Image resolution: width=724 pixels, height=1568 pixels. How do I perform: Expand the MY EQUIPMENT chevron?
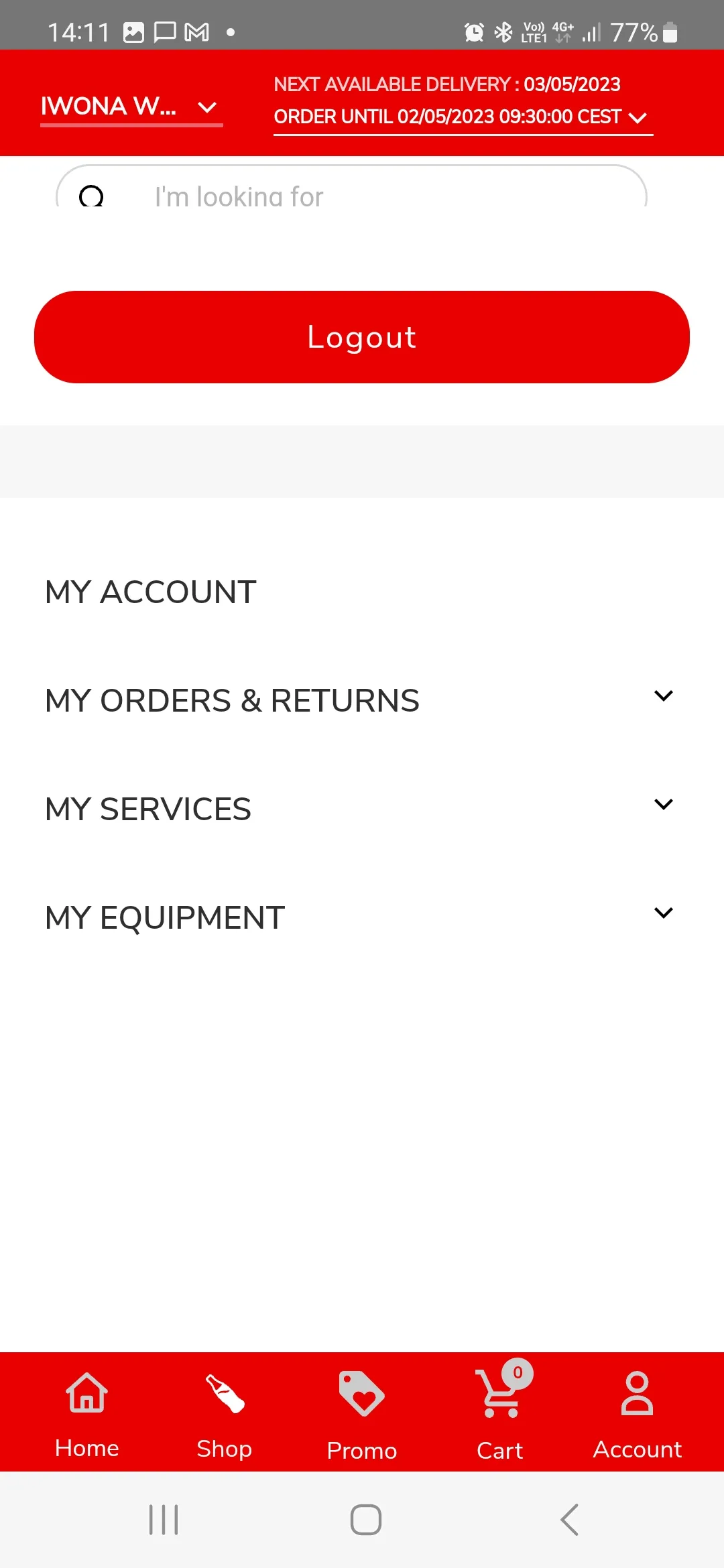[x=664, y=913]
